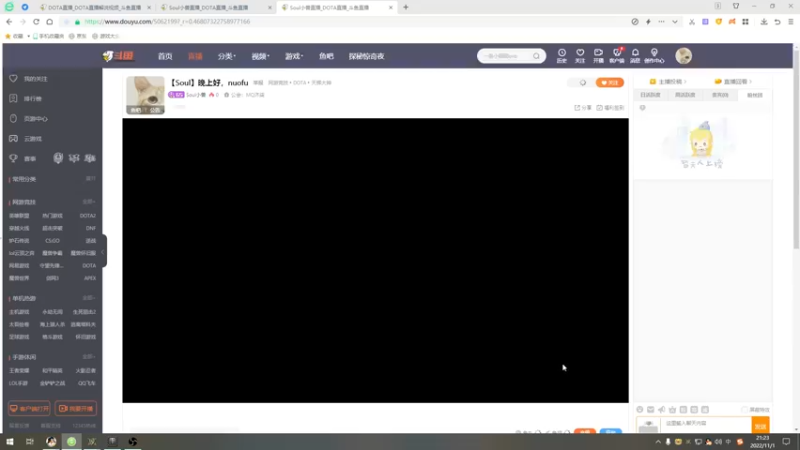Switch to the first daily ranking tab
The image size is (800, 450).
651,95
